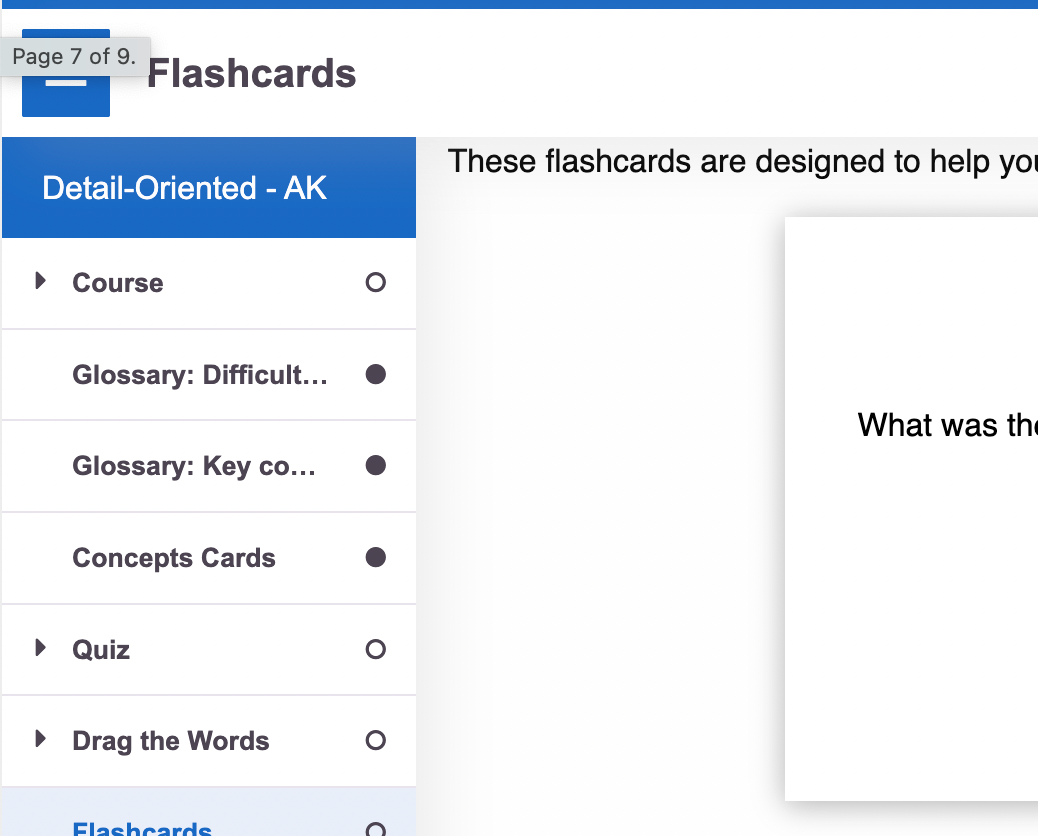The width and height of the screenshot is (1038, 836).
Task: Click the blue course menu icon
Action: pyautogui.click(x=66, y=73)
